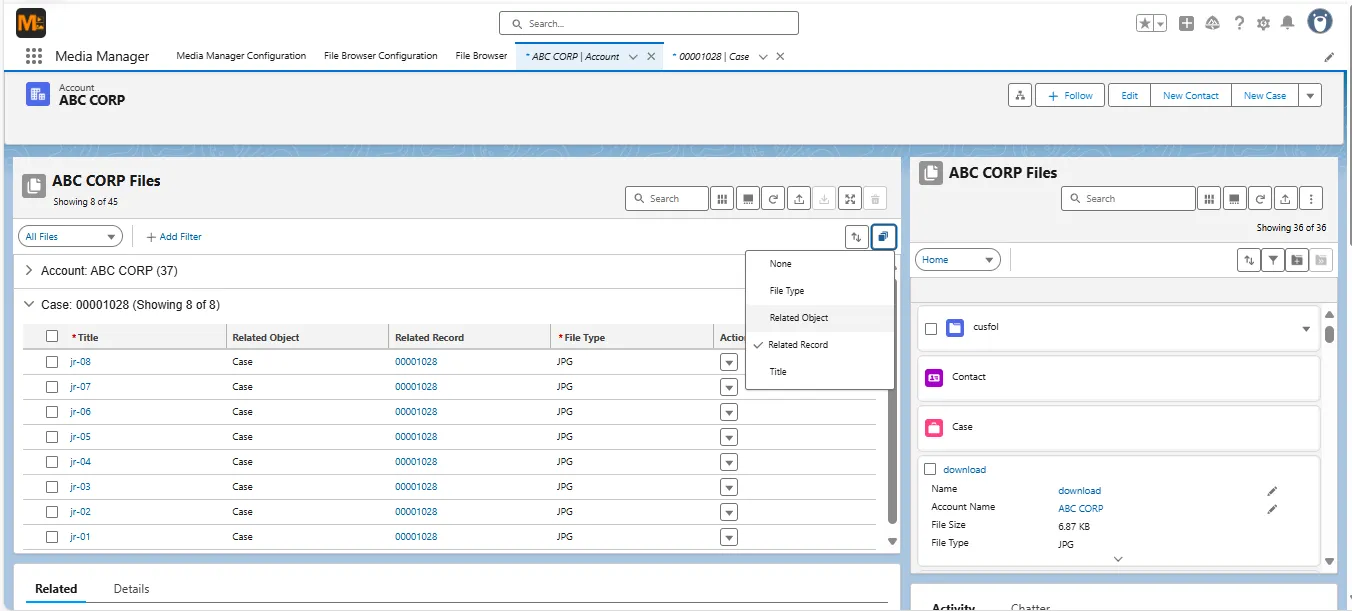The height and width of the screenshot is (611, 1352).
Task: Click the edit navigation pencil icon
Action: (x=1329, y=57)
